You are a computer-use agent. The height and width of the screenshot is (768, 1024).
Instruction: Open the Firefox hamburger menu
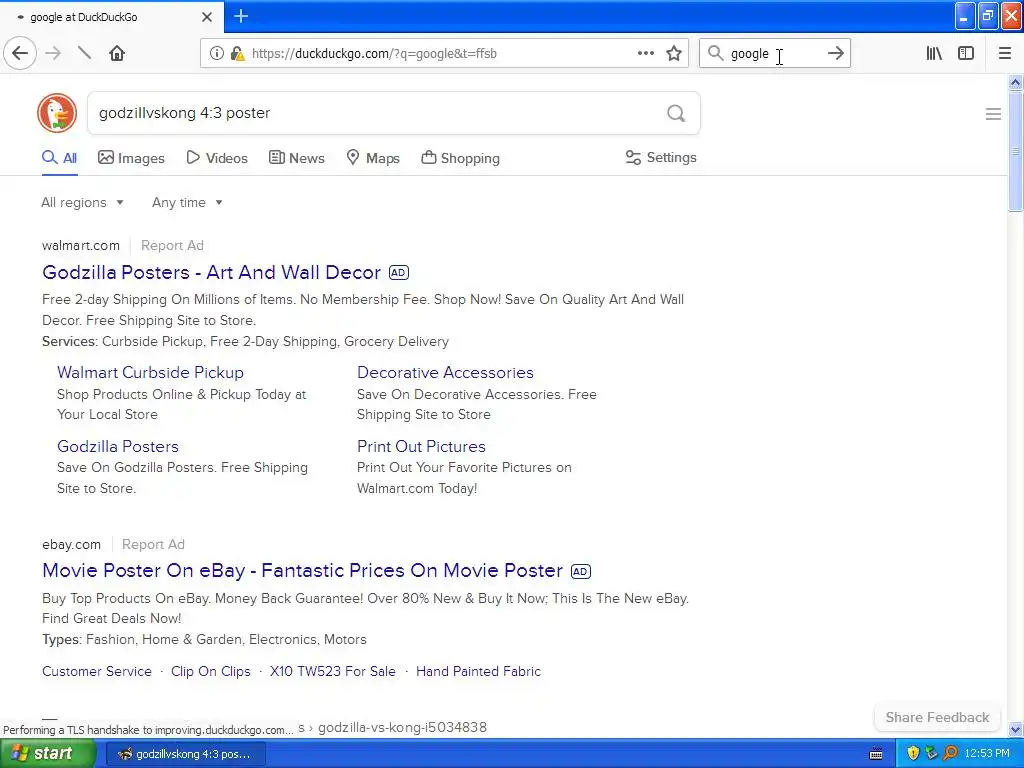click(1004, 53)
